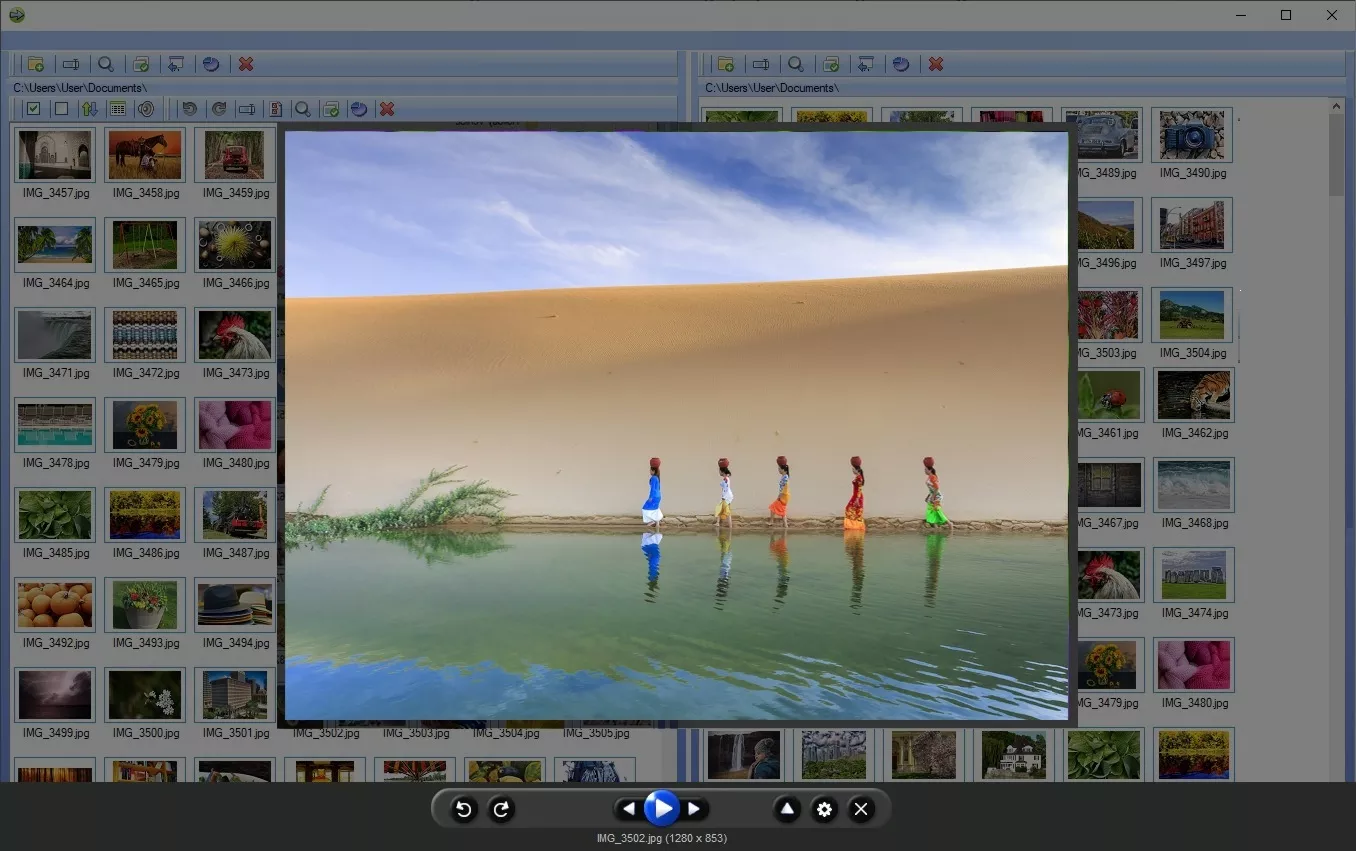Check all items using the checked-box toggle
This screenshot has height=851, width=1356.
point(33,108)
